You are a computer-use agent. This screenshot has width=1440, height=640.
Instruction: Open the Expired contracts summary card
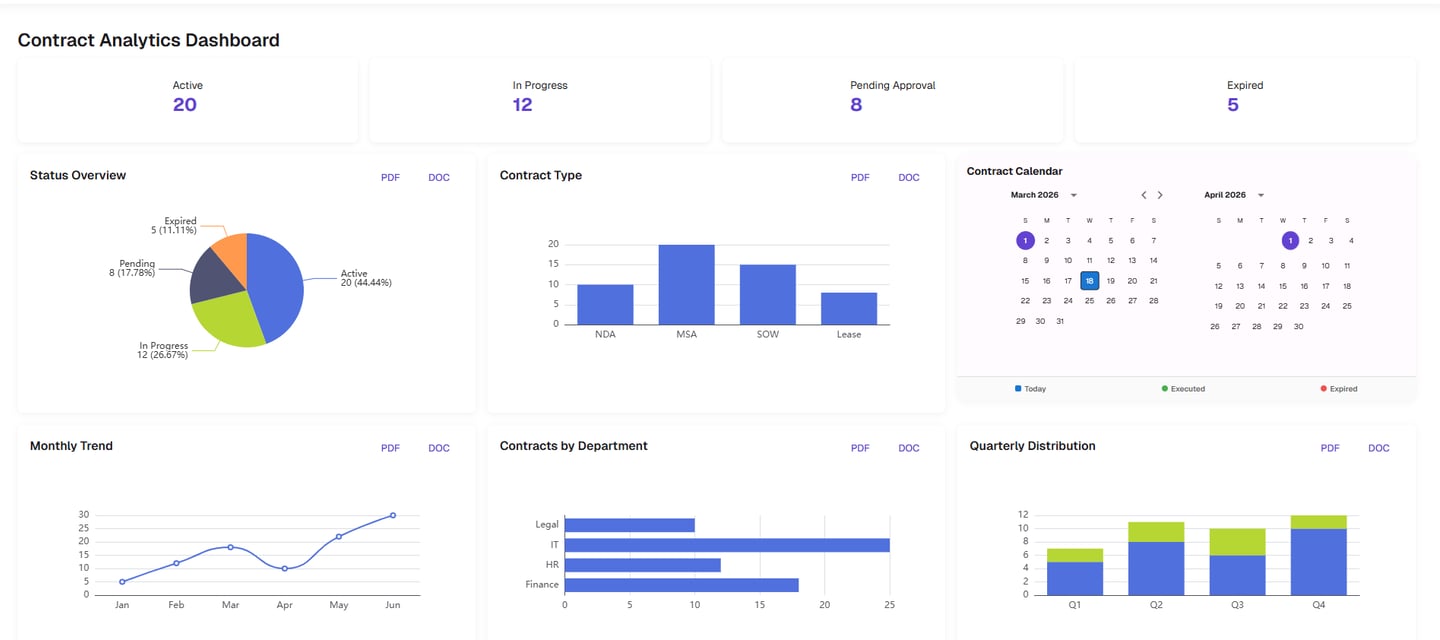1245,100
